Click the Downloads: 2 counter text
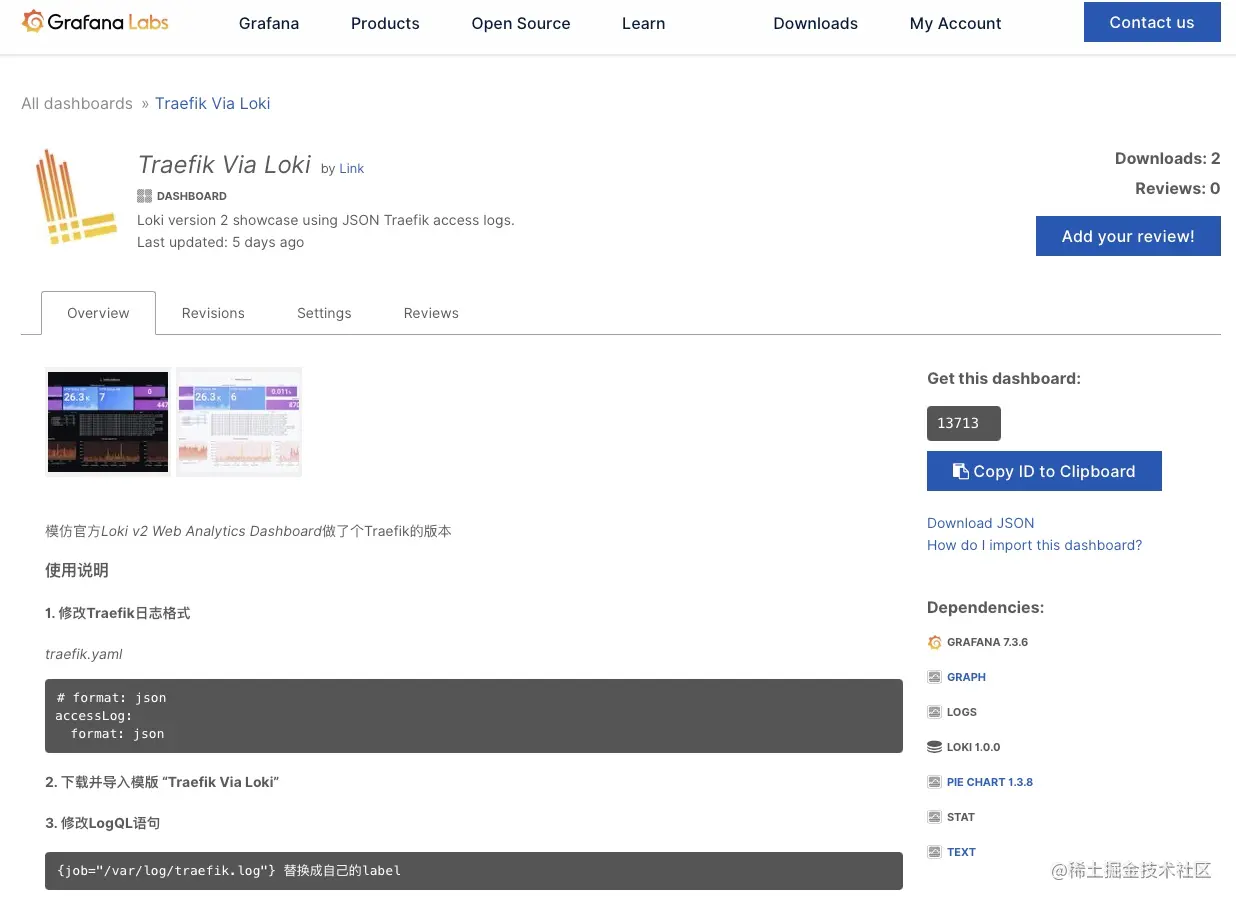The image size is (1236, 905). coord(1167,158)
